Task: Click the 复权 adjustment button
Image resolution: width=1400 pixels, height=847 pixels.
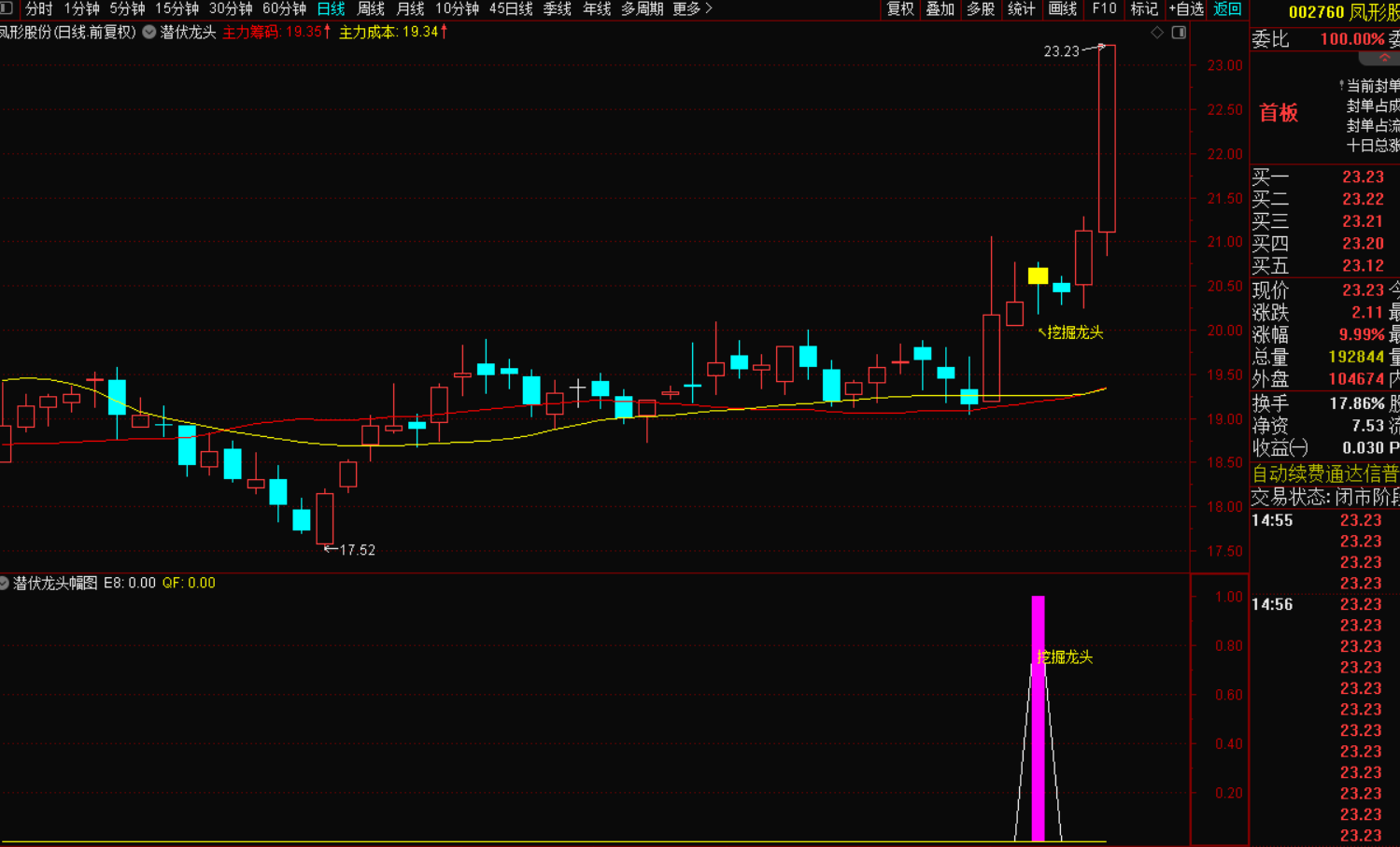Action: point(900,8)
